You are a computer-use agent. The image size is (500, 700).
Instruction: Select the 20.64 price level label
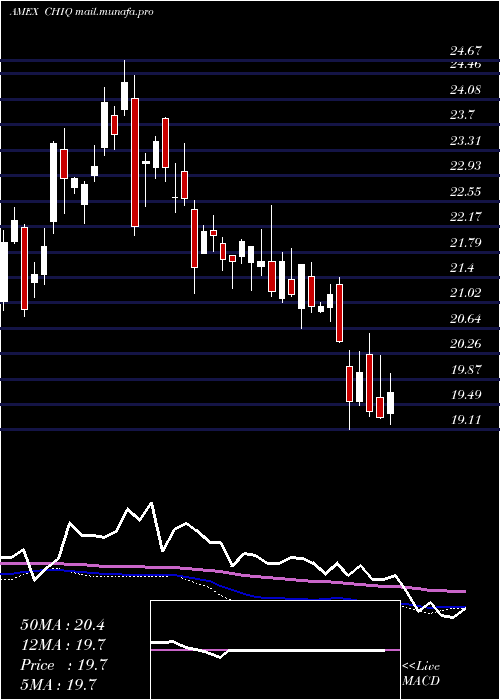(x=466, y=318)
